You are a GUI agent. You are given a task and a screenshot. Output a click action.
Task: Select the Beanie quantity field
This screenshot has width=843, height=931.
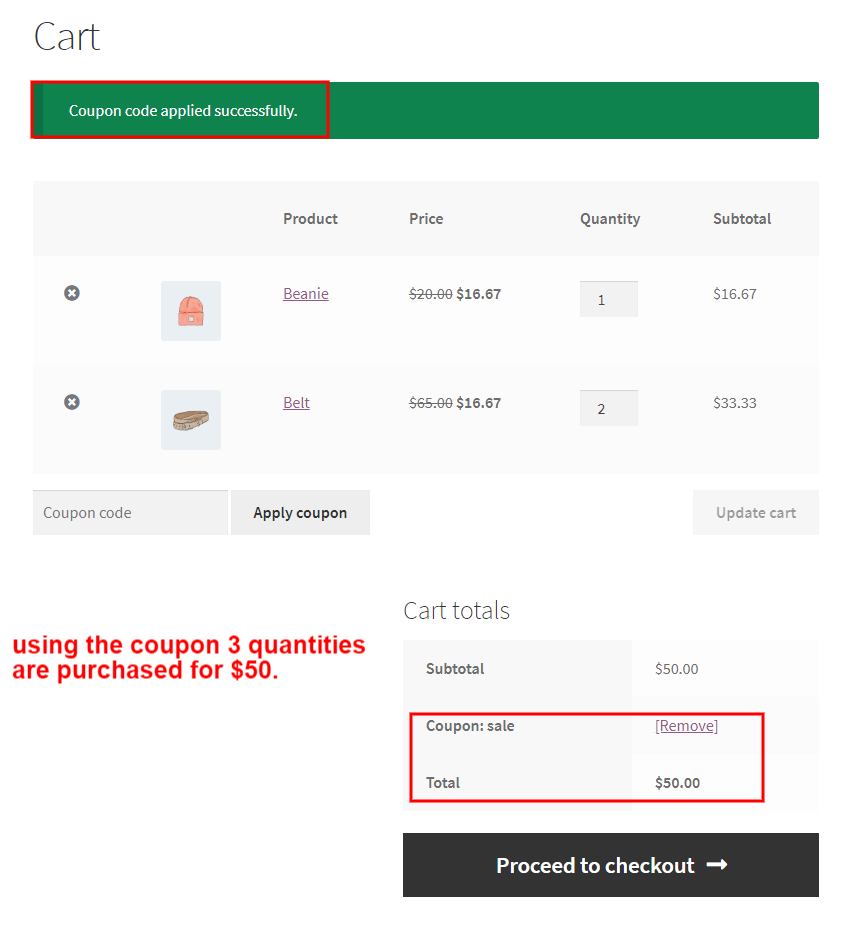coord(608,298)
